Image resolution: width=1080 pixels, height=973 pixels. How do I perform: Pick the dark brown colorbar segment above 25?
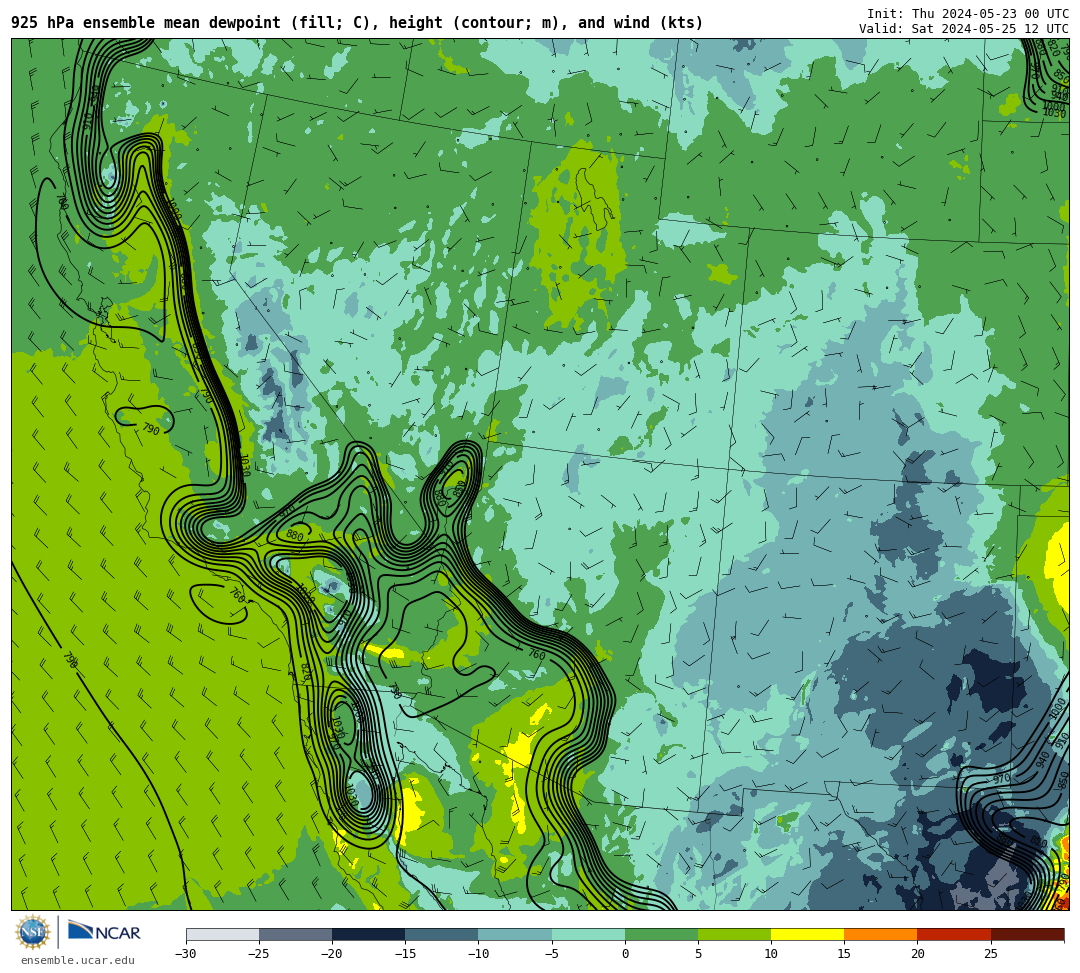(1027, 934)
